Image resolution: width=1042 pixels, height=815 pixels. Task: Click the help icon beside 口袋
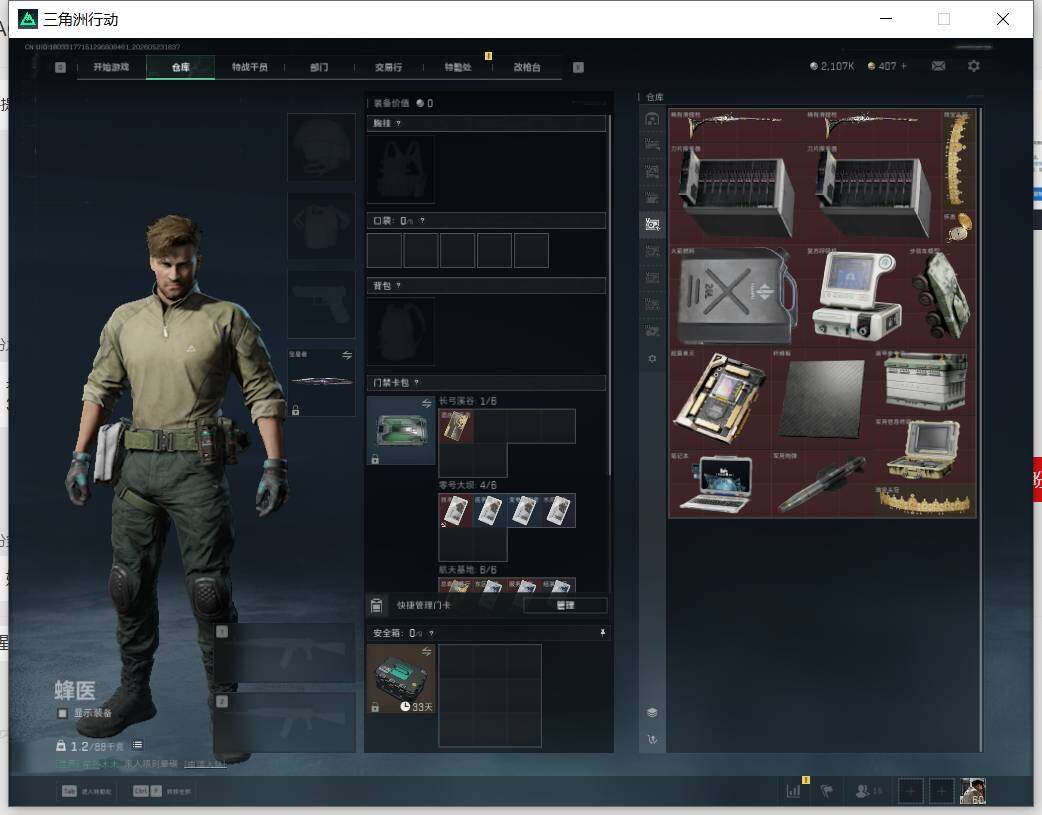[x=422, y=221]
